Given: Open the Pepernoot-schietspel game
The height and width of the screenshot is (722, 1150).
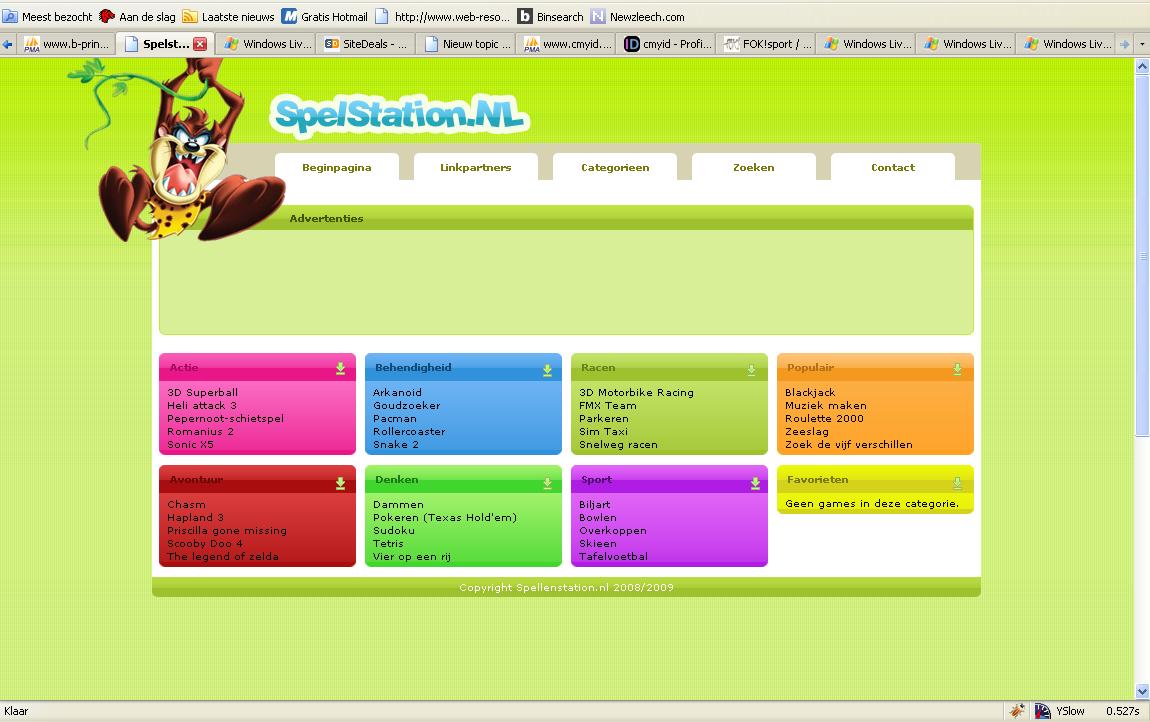Looking at the screenshot, I should pyautogui.click(x=225, y=419).
